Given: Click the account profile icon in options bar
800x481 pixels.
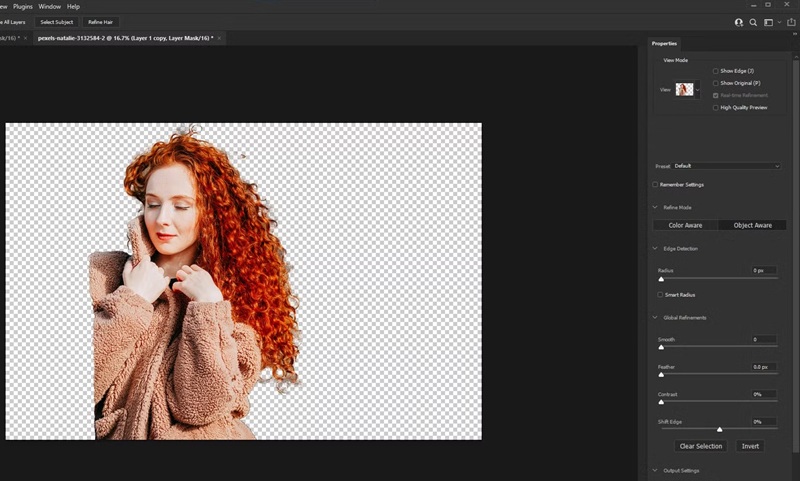Looking at the screenshot, I should 738,22.
